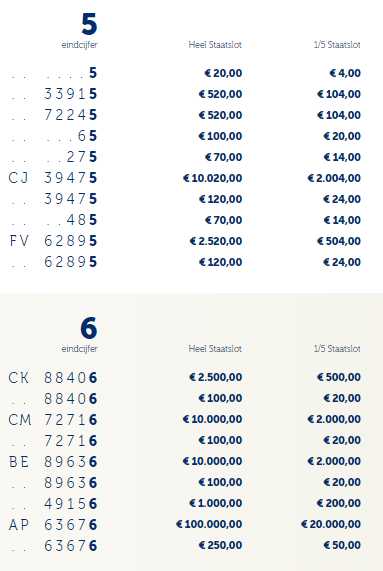Click the 33915 number in section 5
The image size is (383, 571).
coord(71,94)
